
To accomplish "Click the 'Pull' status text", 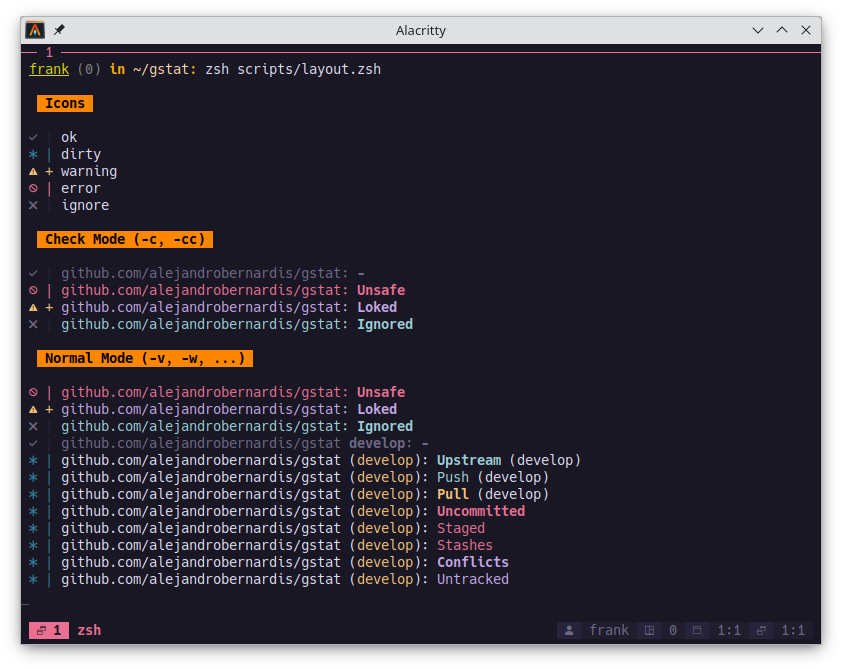I will click(x=453, y=494).
